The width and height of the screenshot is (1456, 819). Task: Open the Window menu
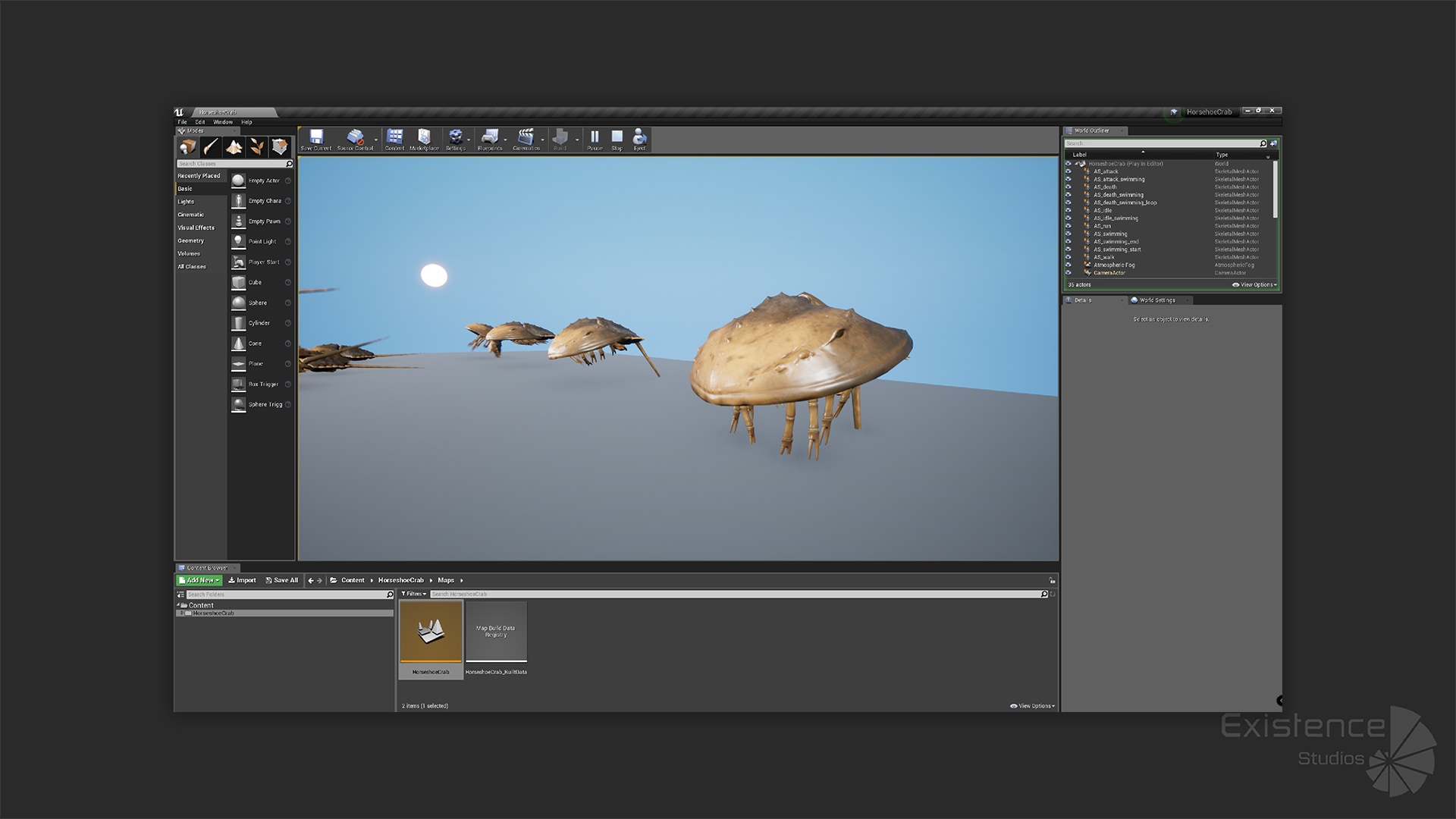click(223, 122)
